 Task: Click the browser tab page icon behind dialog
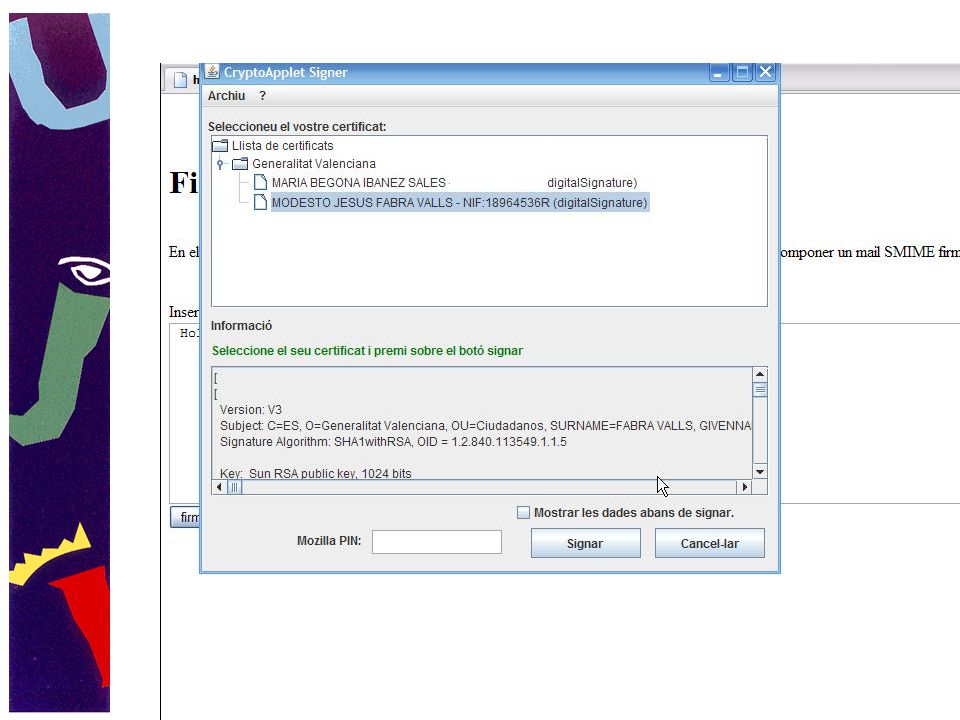180,80
